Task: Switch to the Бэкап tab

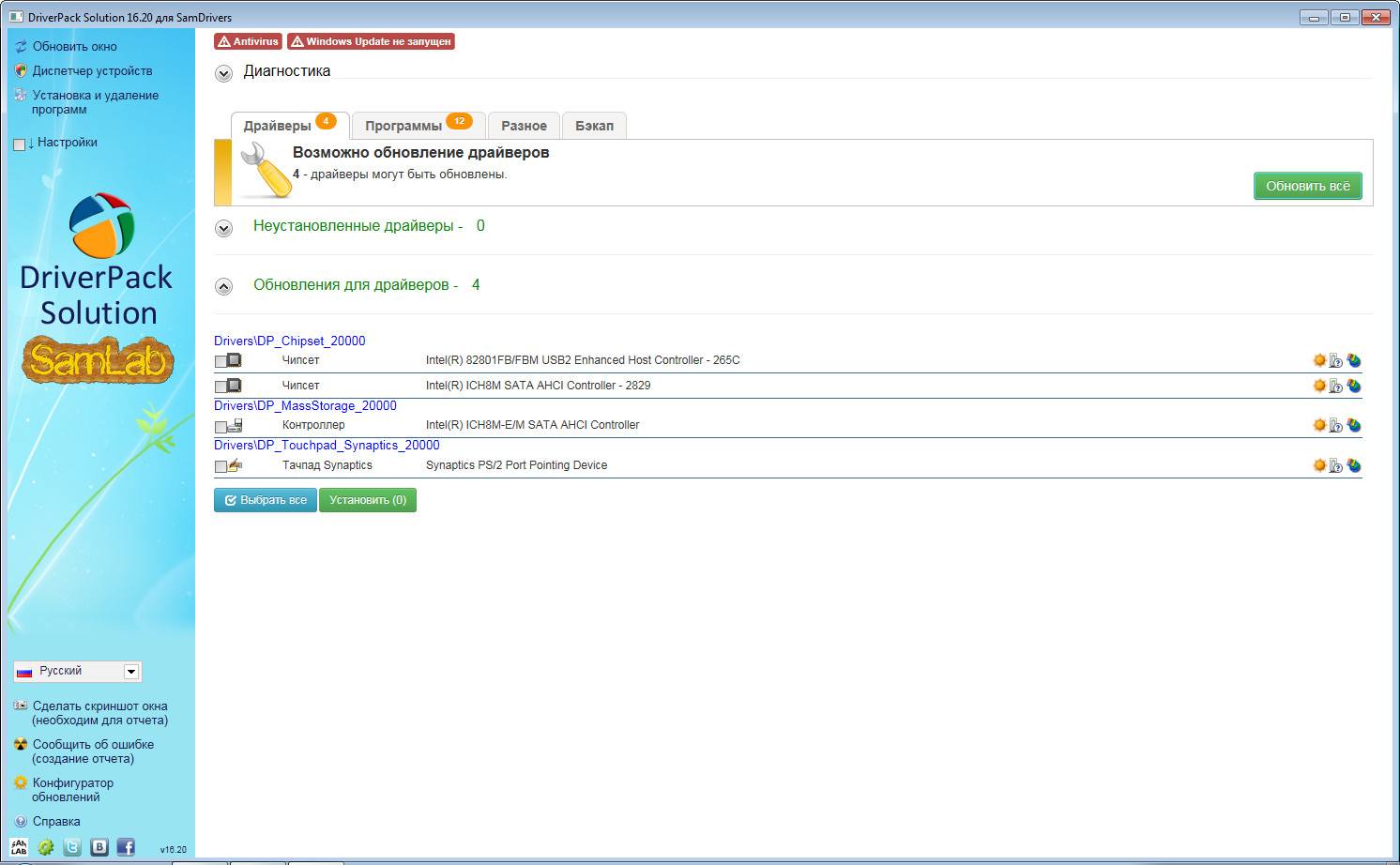Action: (594, 125)
